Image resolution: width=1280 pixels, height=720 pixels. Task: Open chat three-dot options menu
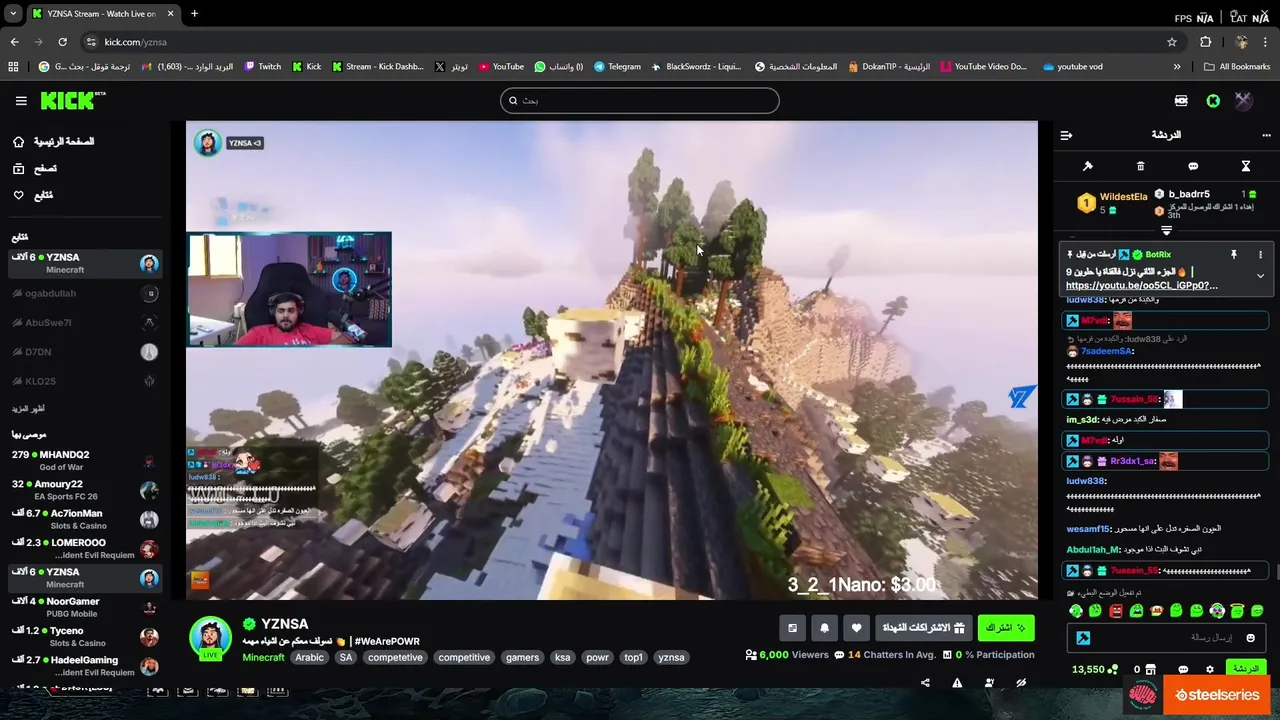pyautogui.click(x=1266, y=135)
